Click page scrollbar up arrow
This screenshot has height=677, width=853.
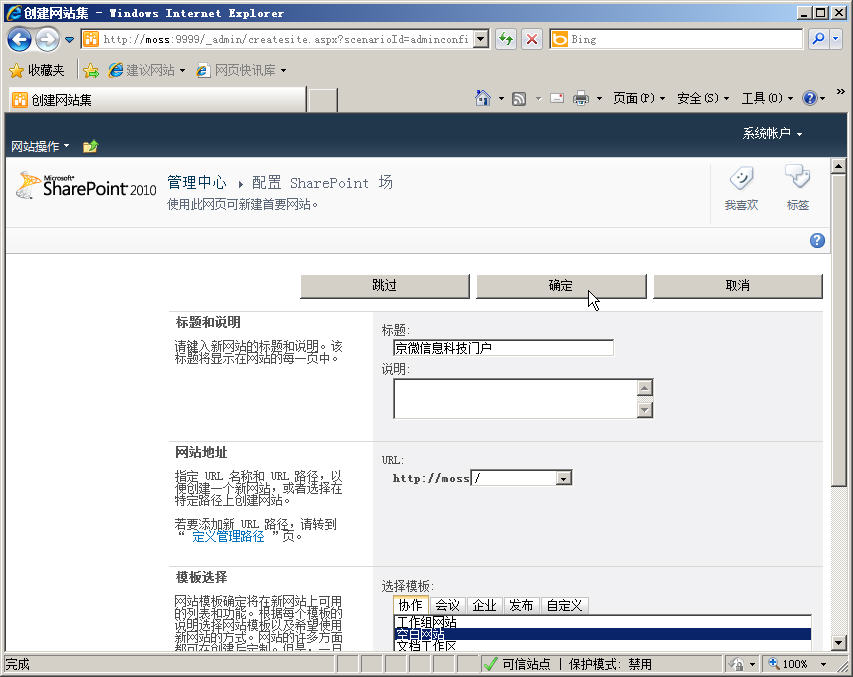[x=838, y=165]
